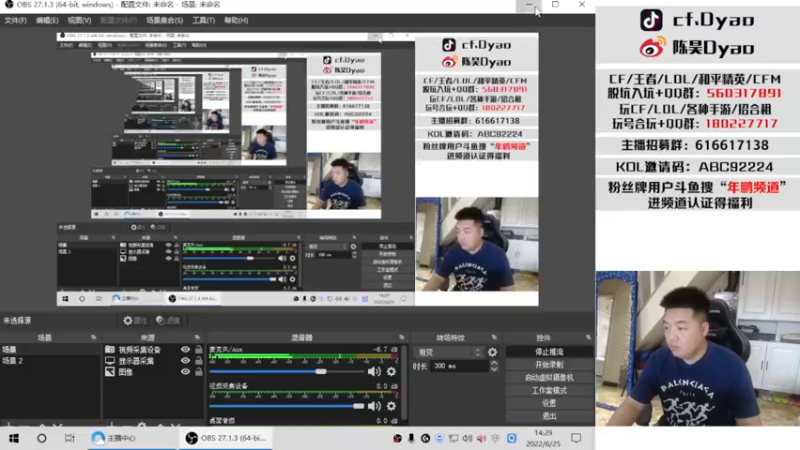Open the 文件(F) menu
The height and width of the screenshot is (450, 800).
(x=15, y=20)
